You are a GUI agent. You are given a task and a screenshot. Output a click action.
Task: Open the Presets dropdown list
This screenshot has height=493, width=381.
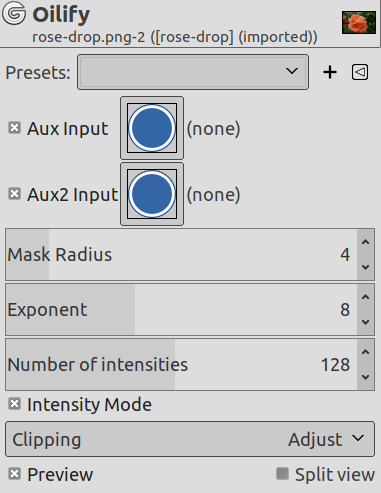pos(193,72)
